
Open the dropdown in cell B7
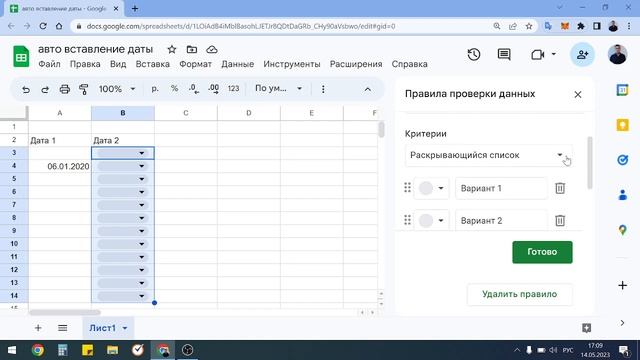tap(142, 205)
